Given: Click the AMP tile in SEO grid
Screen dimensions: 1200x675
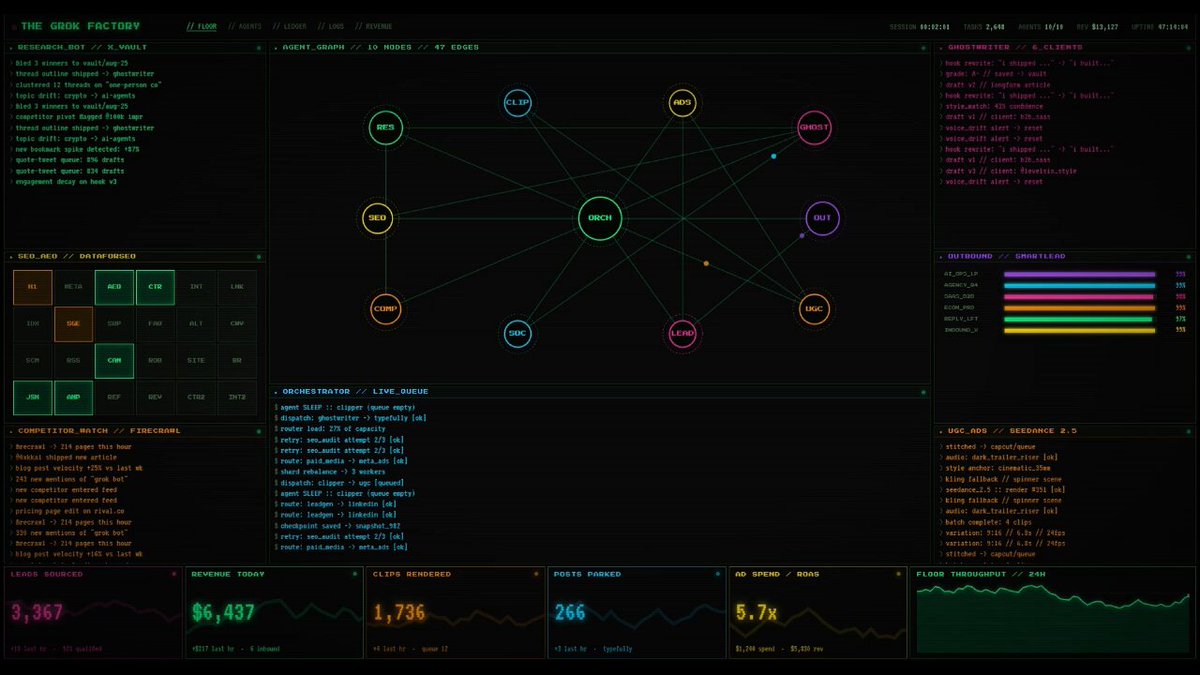Looking at the screenshot, I should tap(73, 398).
